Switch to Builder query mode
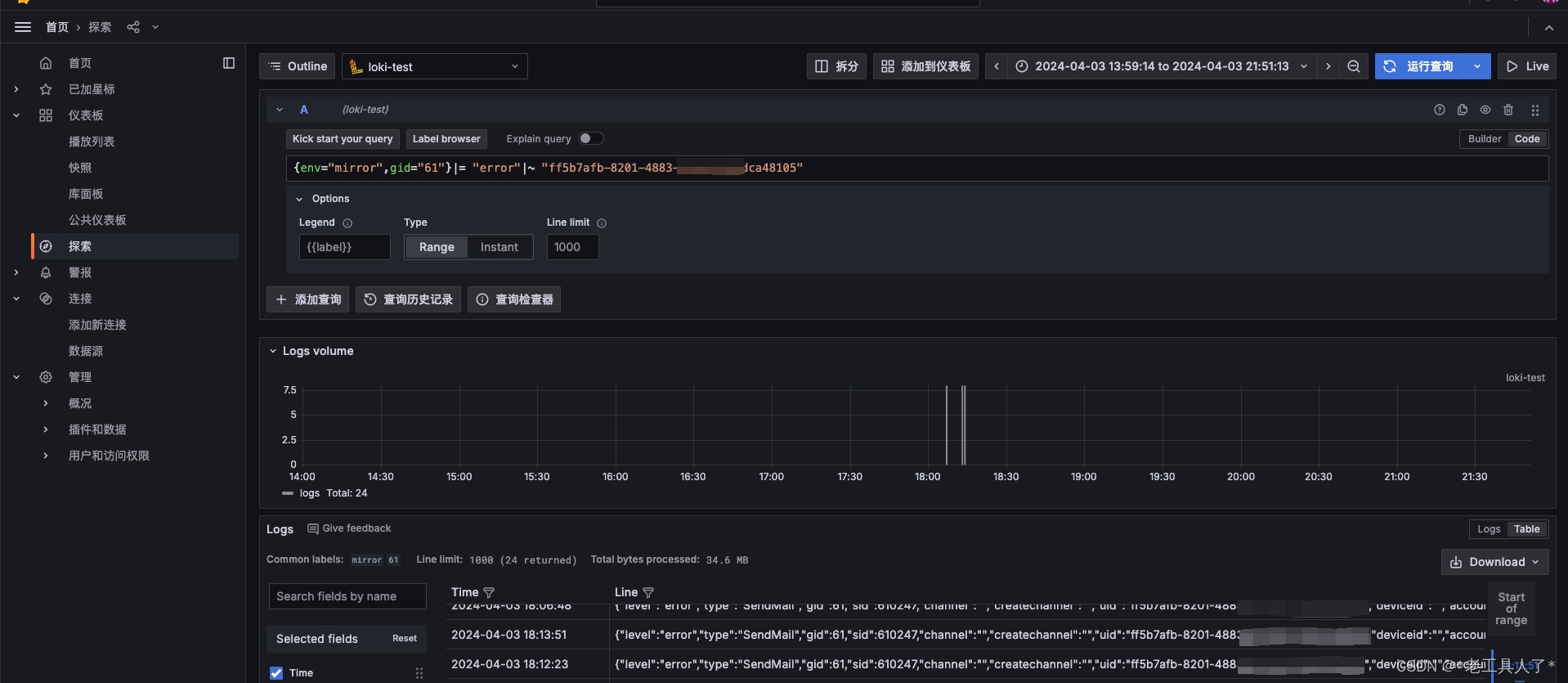1568x683 pixels. coord(1484,139)
